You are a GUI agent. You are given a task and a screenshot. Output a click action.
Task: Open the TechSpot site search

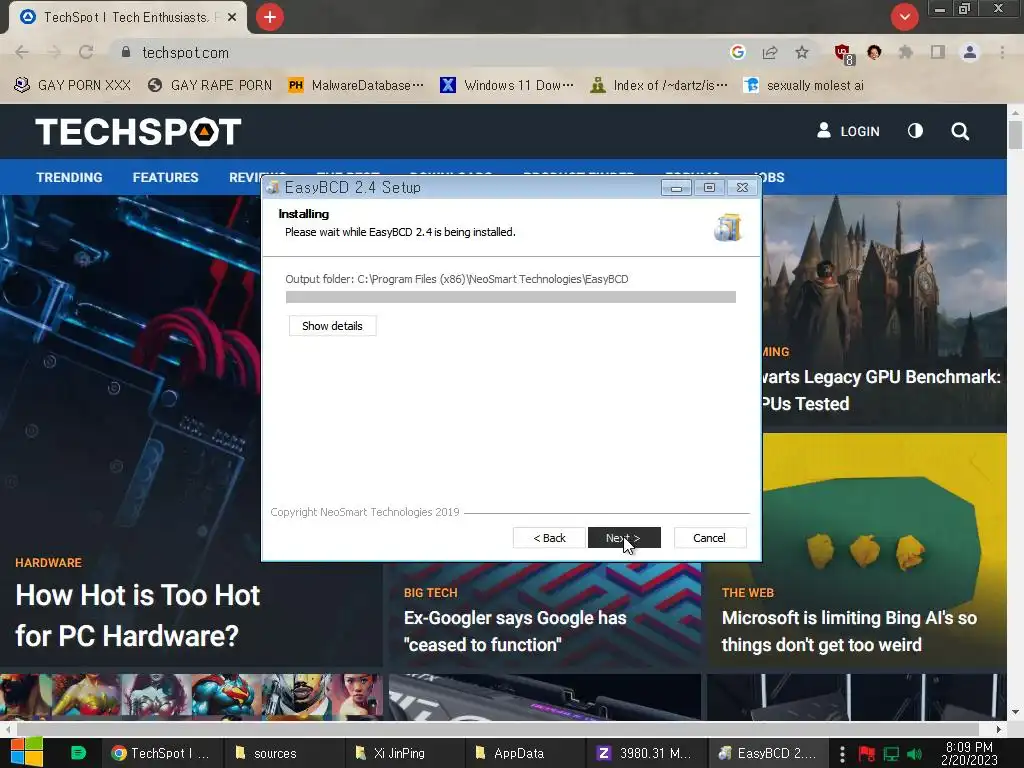click(x=960, y=131)
